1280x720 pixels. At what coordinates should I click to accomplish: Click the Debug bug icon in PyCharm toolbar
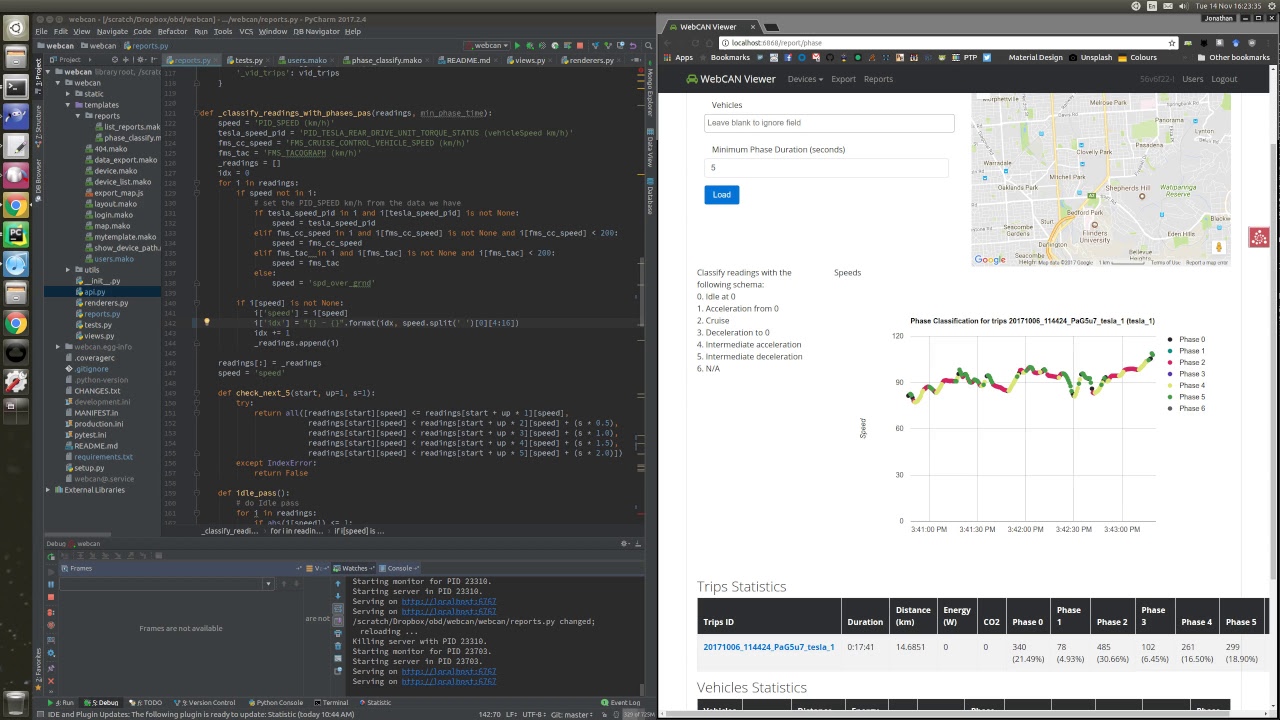pos(530,45)
